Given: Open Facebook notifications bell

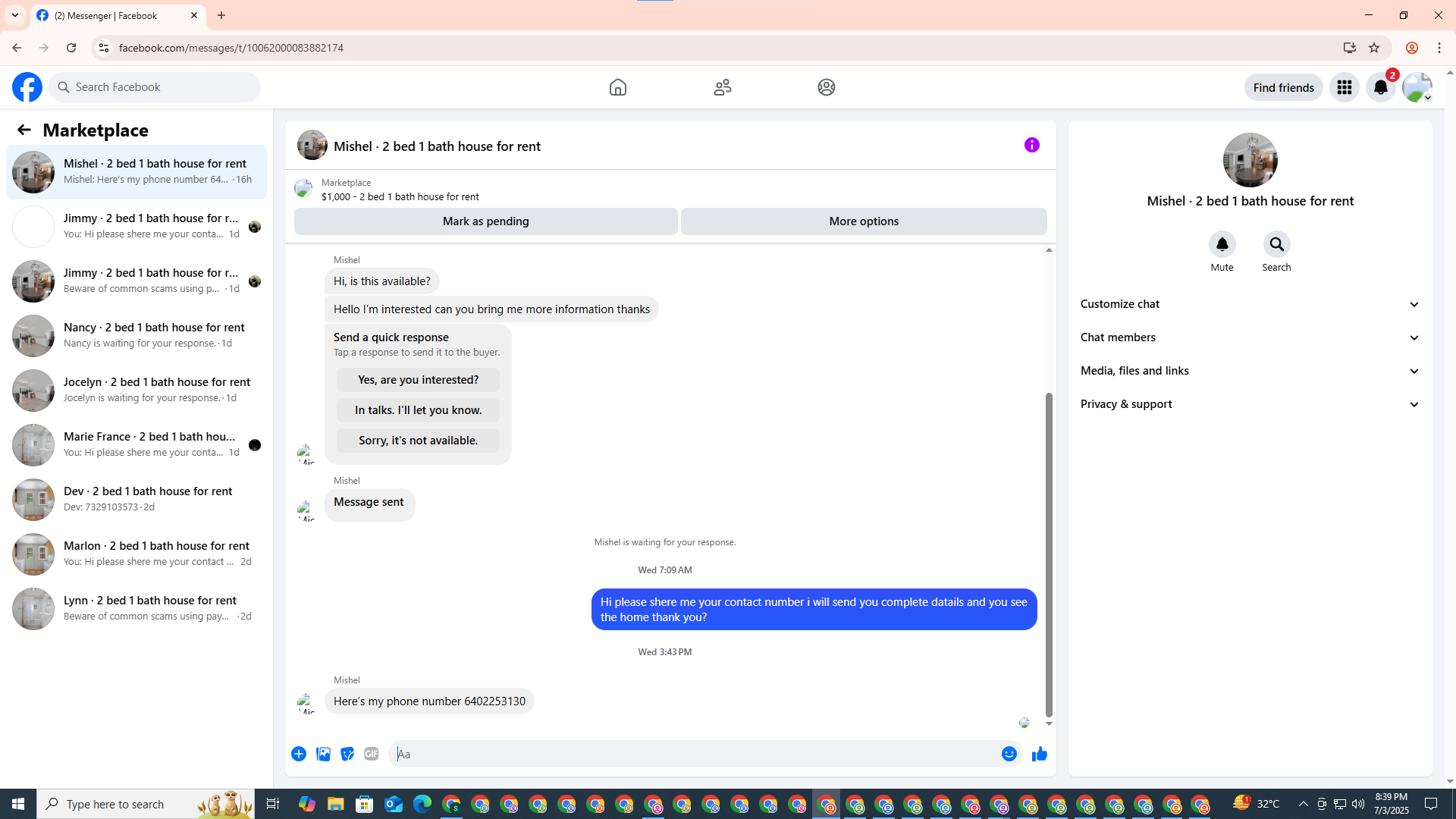Looking at the screenshot, I should pyautogui.click(x=1380, y=87).
